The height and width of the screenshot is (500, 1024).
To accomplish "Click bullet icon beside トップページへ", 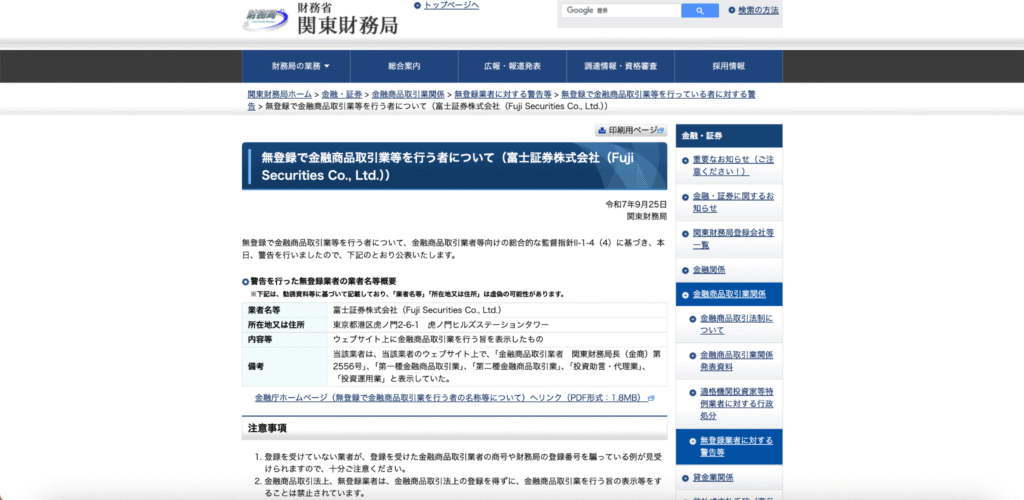I will pos(418,6).
